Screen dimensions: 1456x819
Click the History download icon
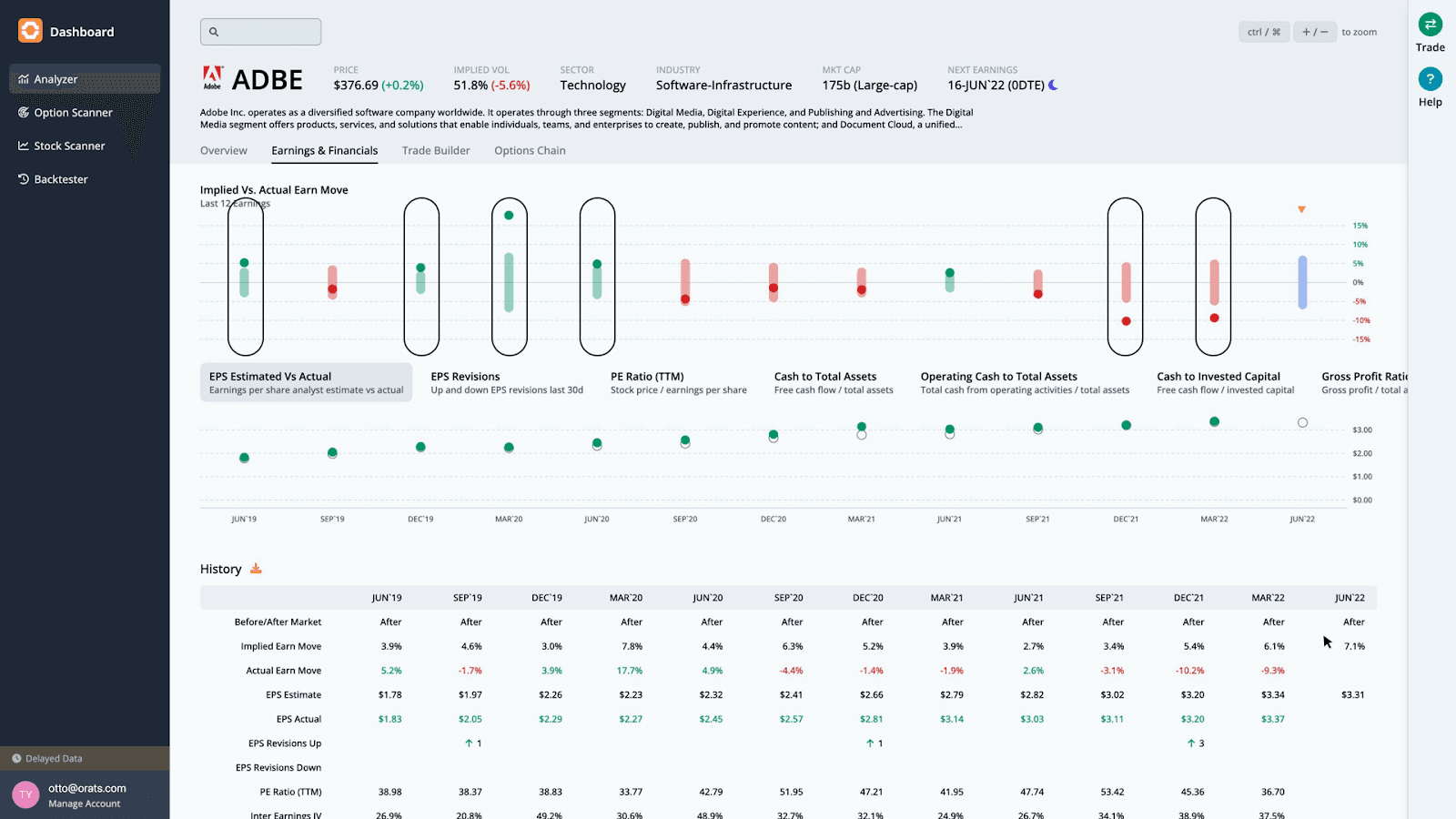(256, 569)
